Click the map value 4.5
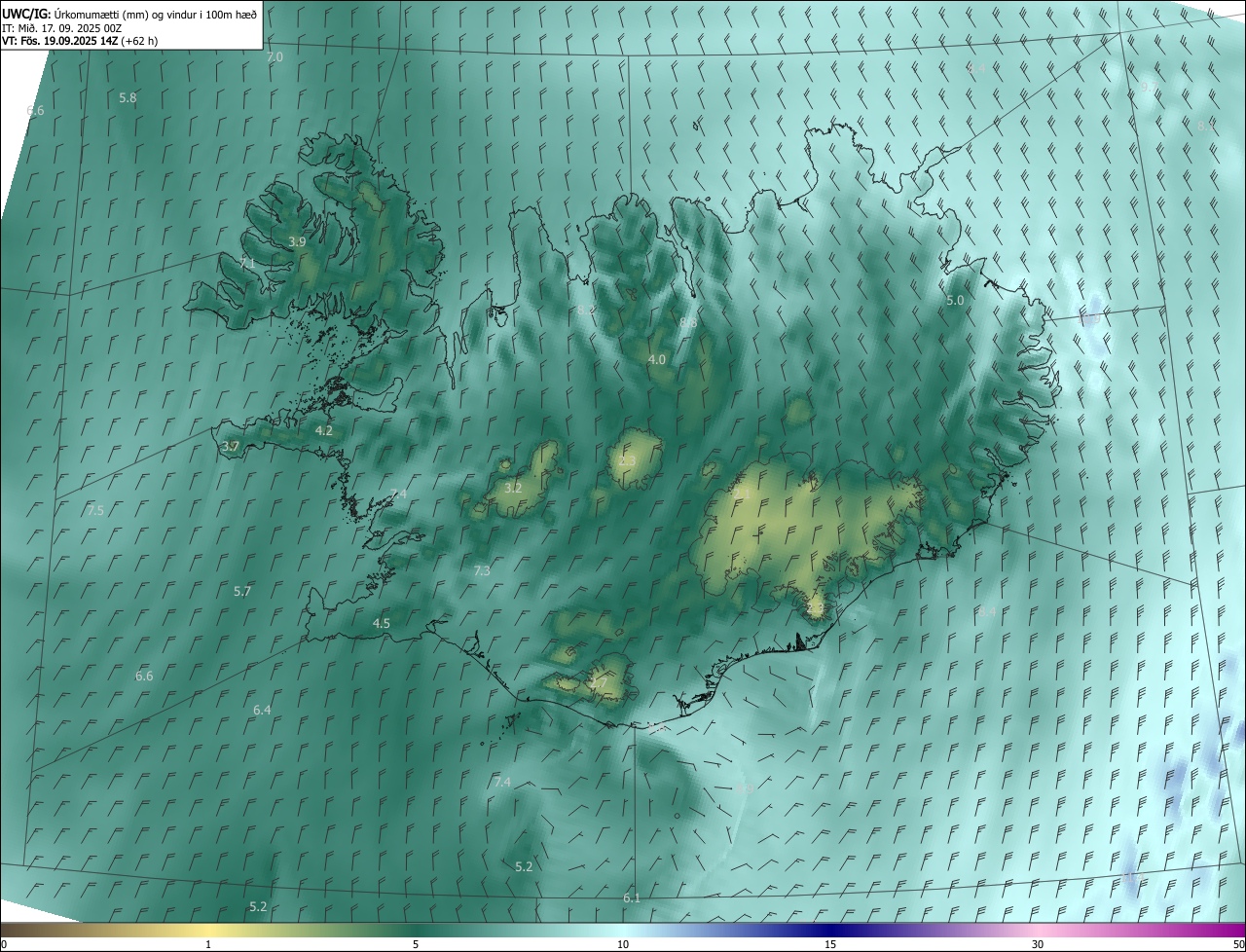1246x952 pixels. [x=382, y=623]
